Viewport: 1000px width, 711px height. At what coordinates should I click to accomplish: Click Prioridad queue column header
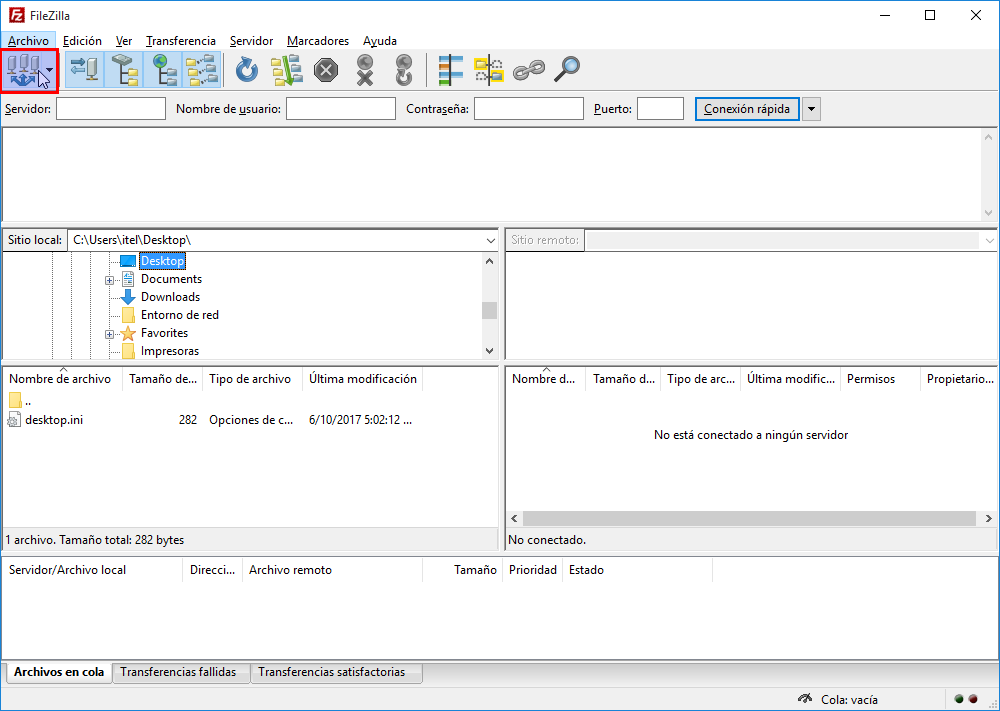pyautogui.click(x=533, y=570)
